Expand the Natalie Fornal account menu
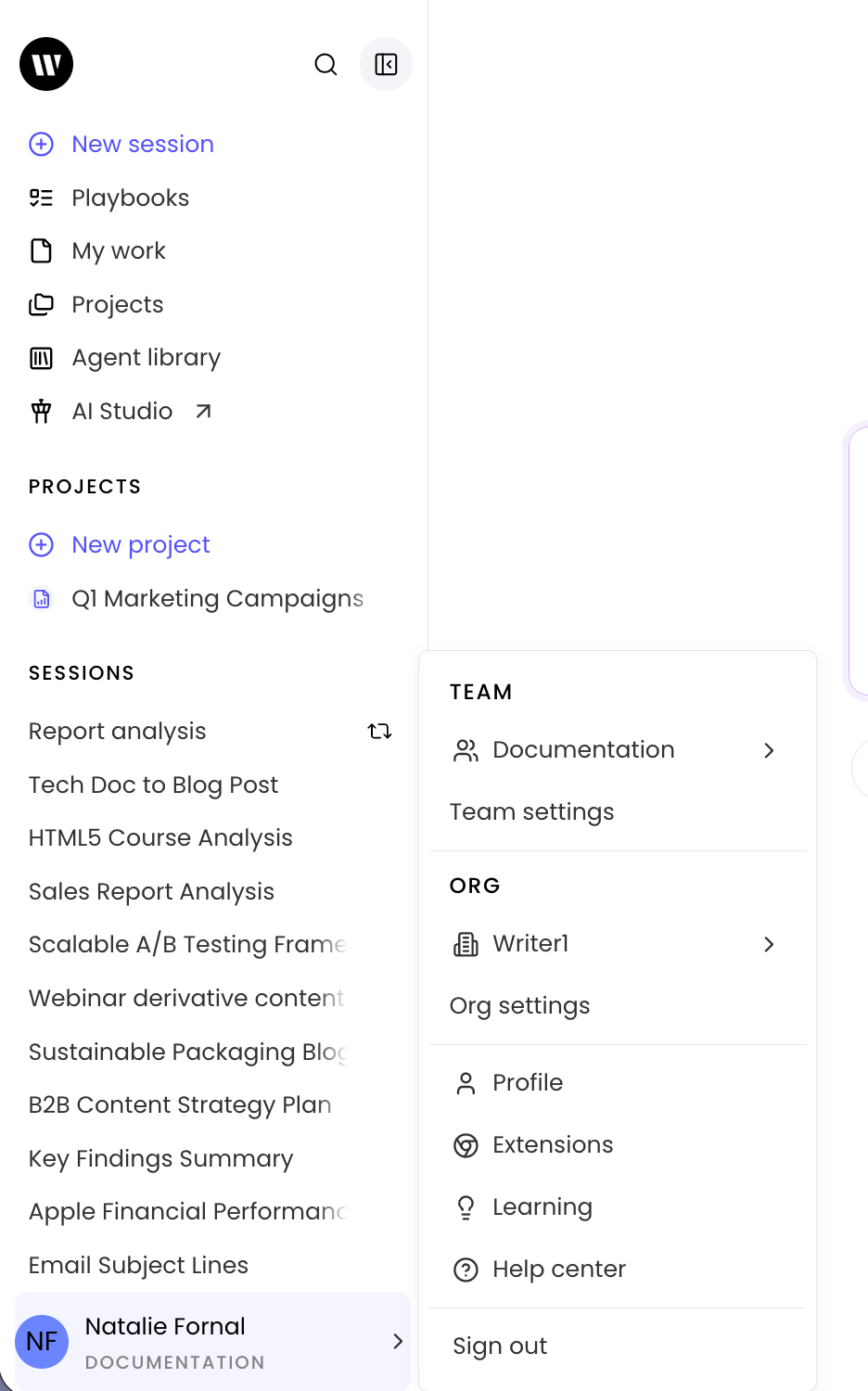 212,1341
